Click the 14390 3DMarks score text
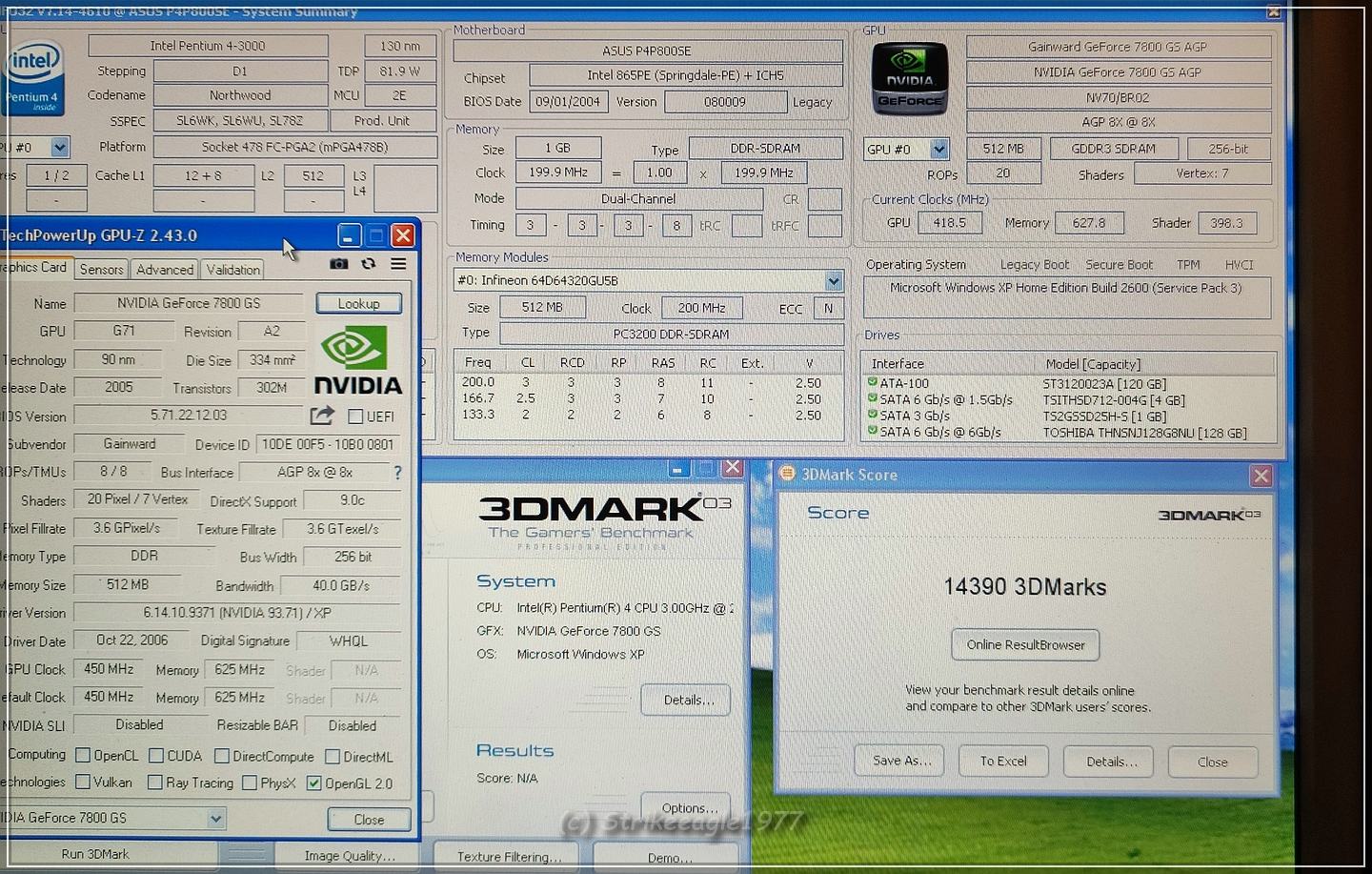This screenshot has height=874, width=1372. click(x=1025, y=587)
